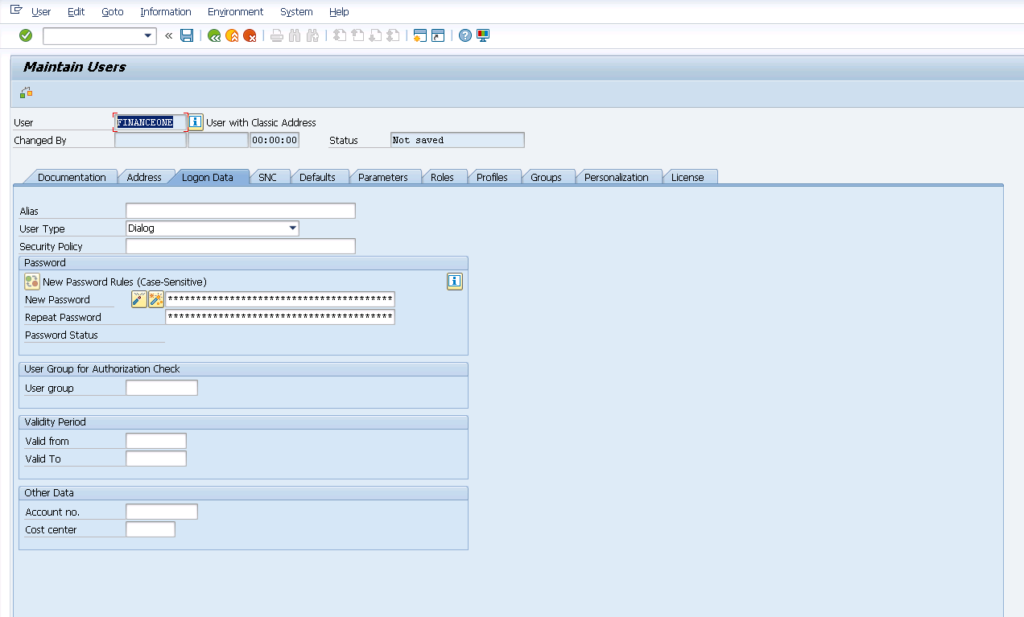Click the New Password Rules status icon
1024x617 pixels.
tap(32, 281)
